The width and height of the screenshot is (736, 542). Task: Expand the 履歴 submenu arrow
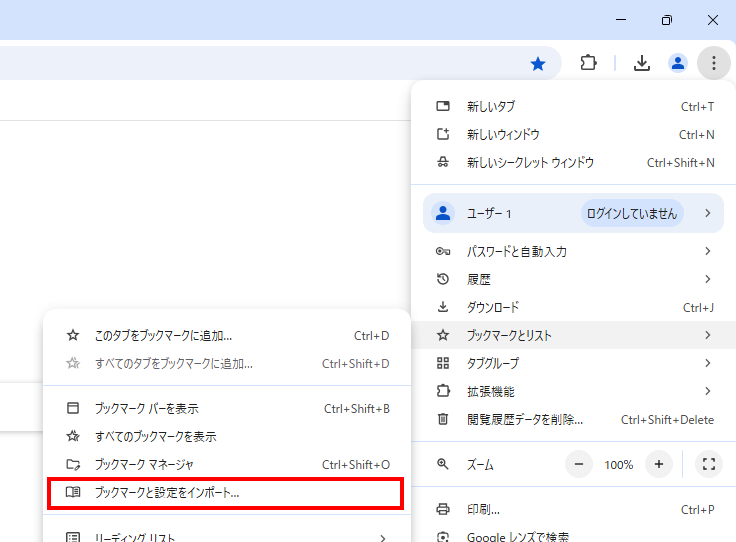(x=708, y=279)
